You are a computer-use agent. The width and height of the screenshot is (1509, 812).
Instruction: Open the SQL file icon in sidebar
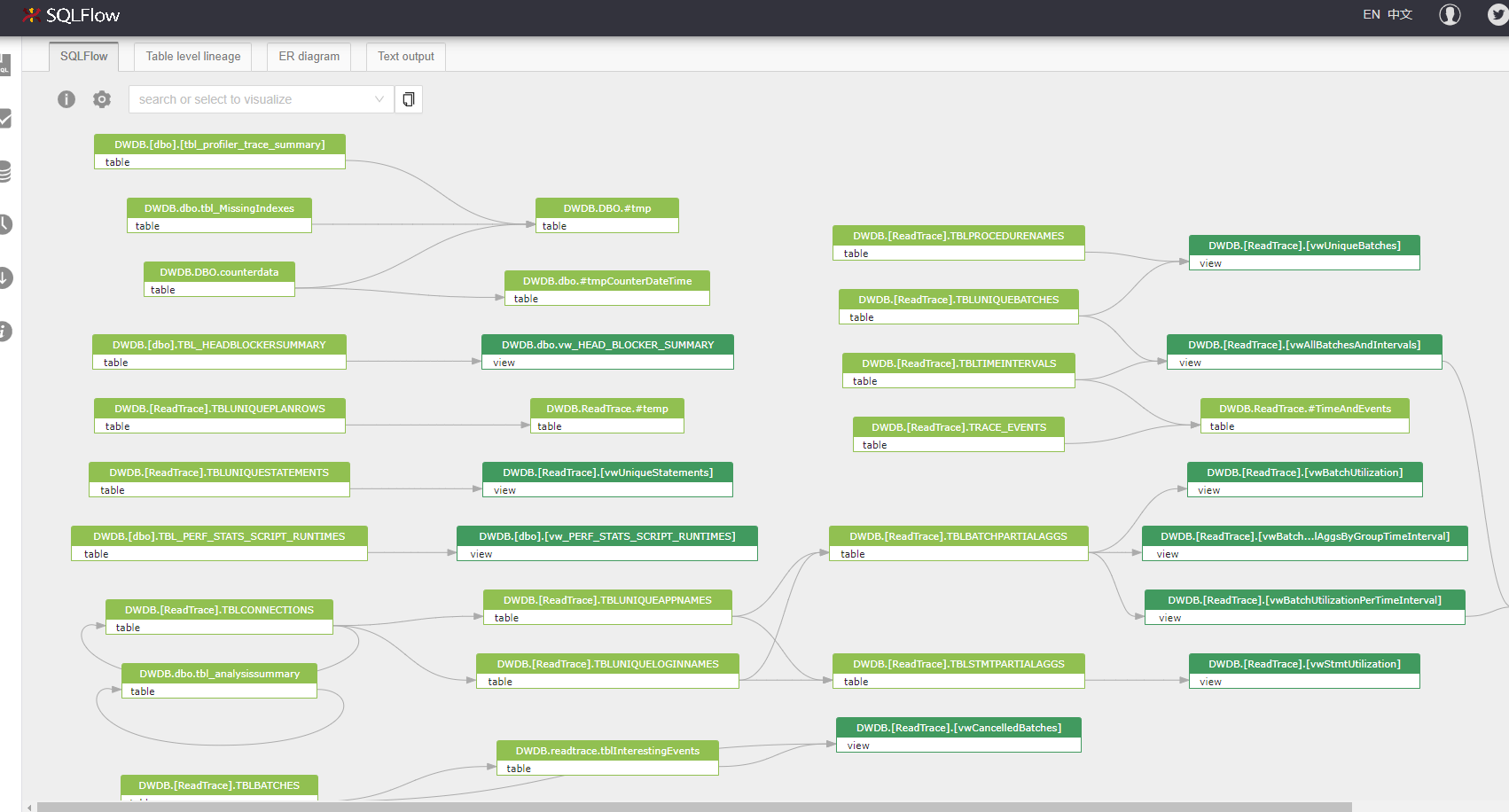tap(4, 65)
